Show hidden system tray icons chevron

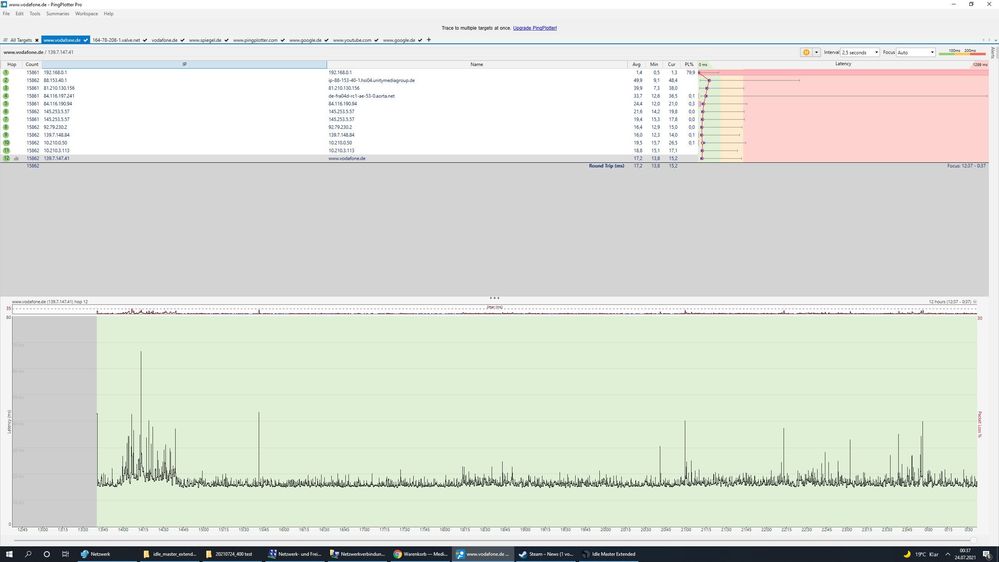tap(947, 554)
